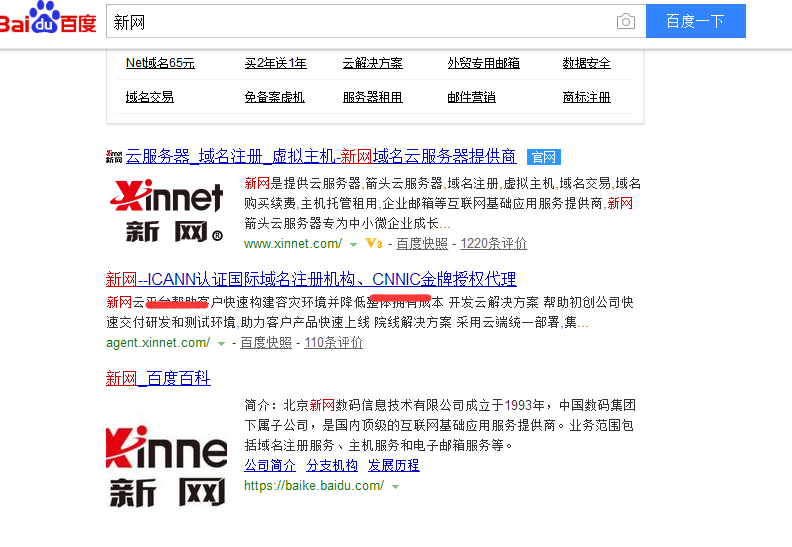Viewport: 792px width, 547px height.
Task: Open the 域名交易 link
Action: point(150,97)
